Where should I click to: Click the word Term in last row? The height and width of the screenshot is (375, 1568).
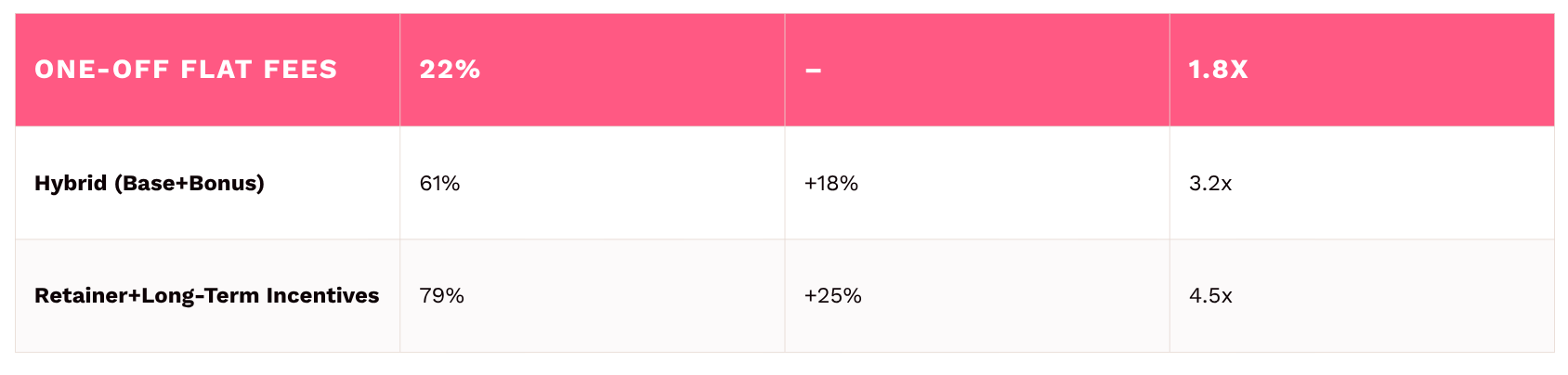(x=234, y=295)
